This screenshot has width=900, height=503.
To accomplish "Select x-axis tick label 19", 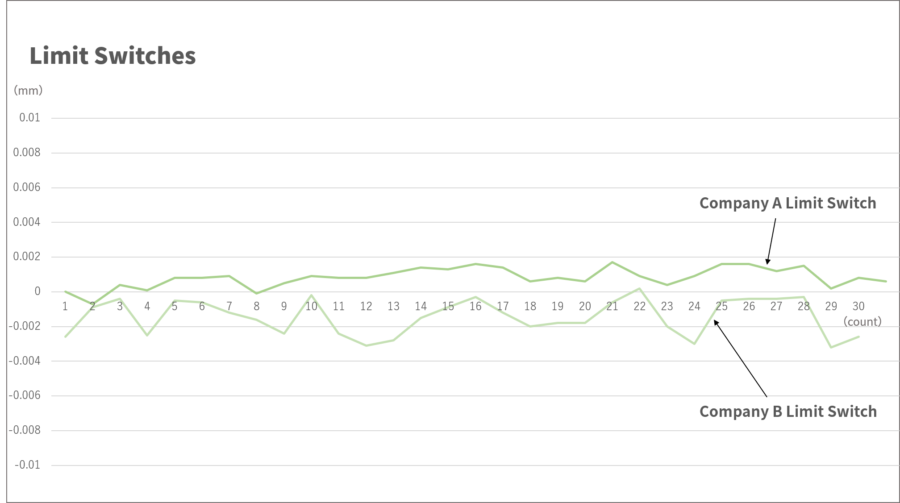I will [x=558, y=306].
